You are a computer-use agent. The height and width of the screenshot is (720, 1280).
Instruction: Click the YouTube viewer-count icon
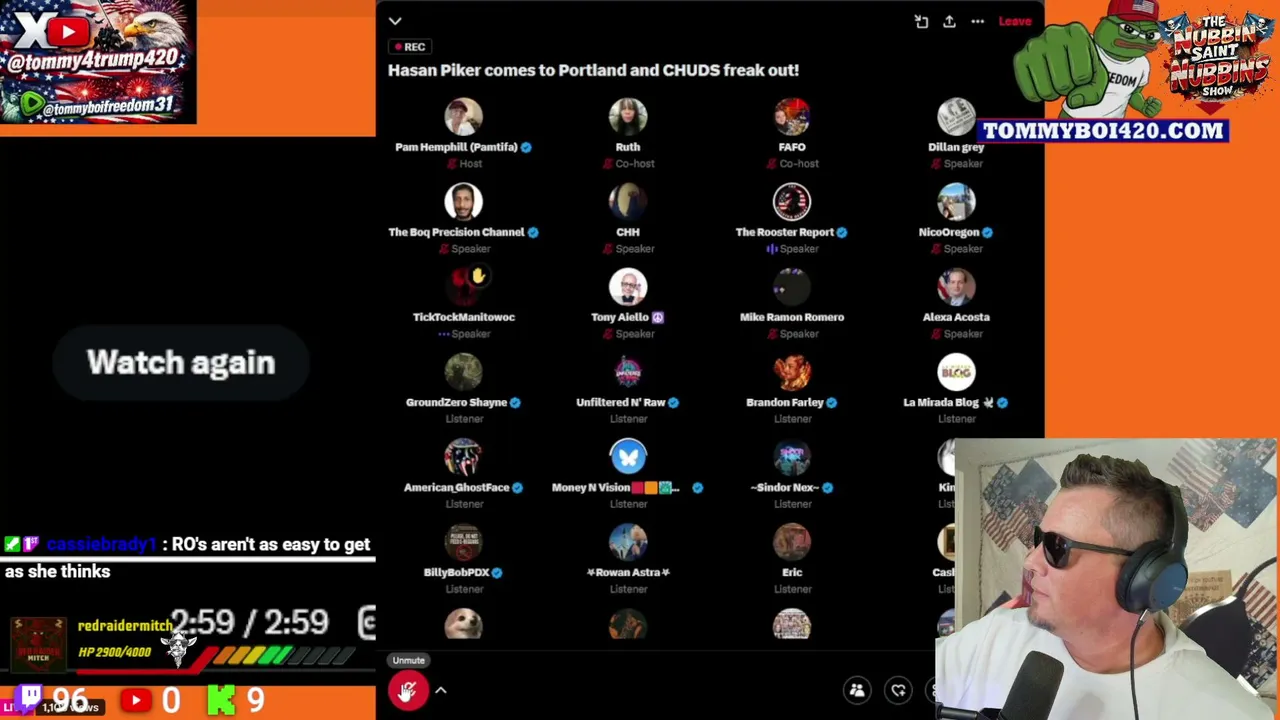click(x=135, y=700)
